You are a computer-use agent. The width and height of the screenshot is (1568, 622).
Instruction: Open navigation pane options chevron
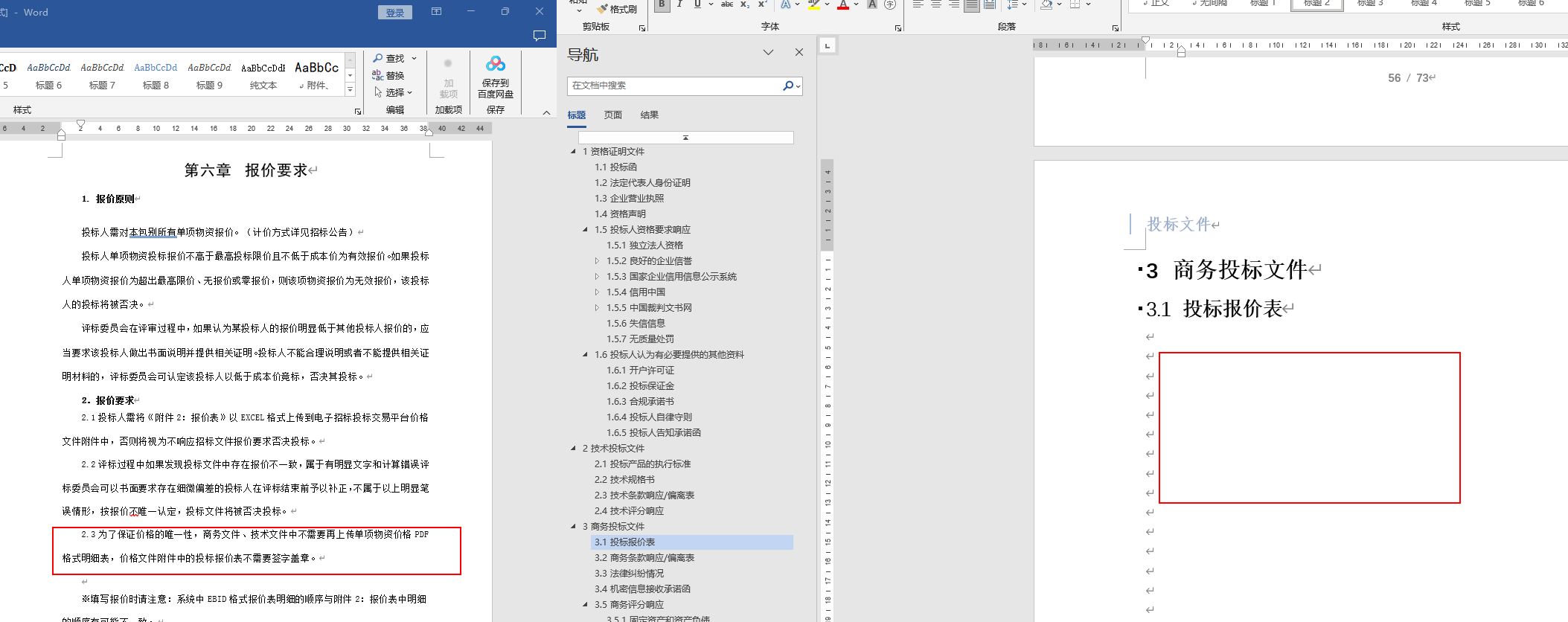point(768,52)
